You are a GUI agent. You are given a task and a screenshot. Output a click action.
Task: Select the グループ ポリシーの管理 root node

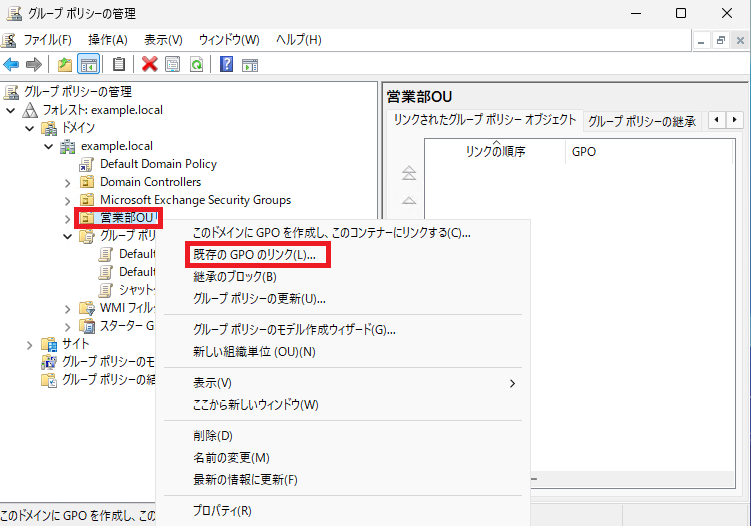pos(78,92)
